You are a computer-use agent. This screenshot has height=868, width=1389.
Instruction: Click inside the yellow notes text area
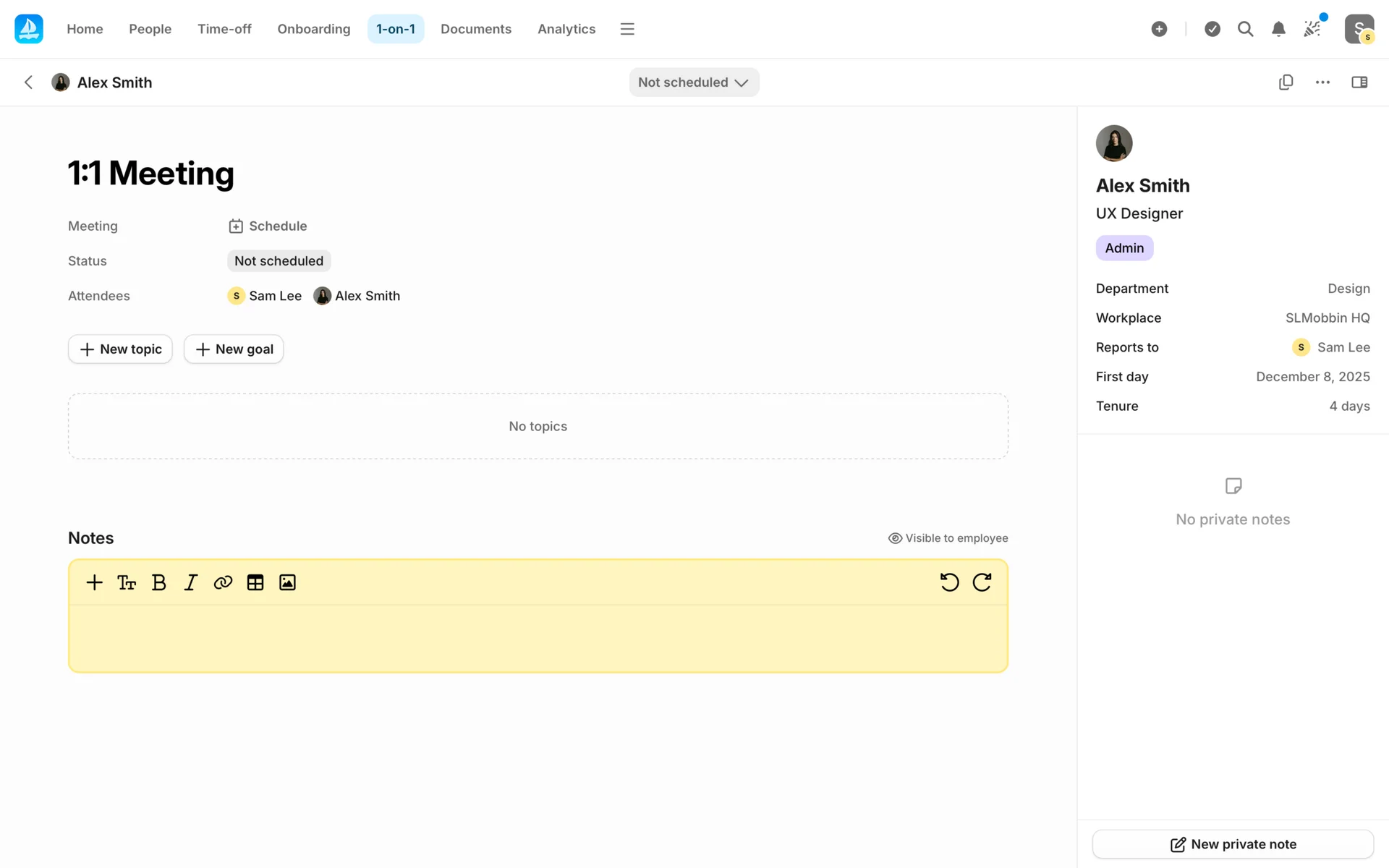coord(538,638)
